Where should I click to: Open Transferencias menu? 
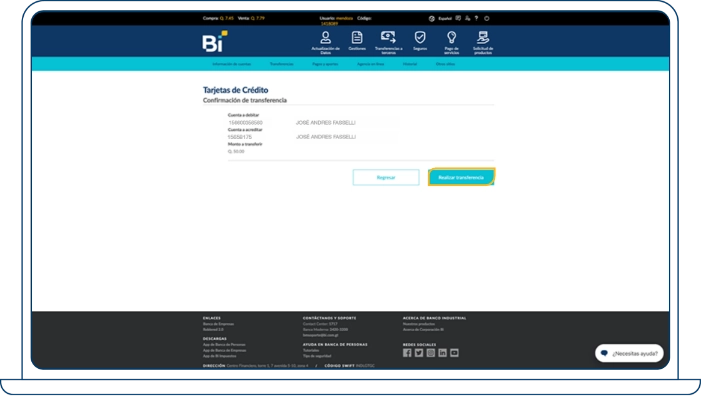(282, 64)
